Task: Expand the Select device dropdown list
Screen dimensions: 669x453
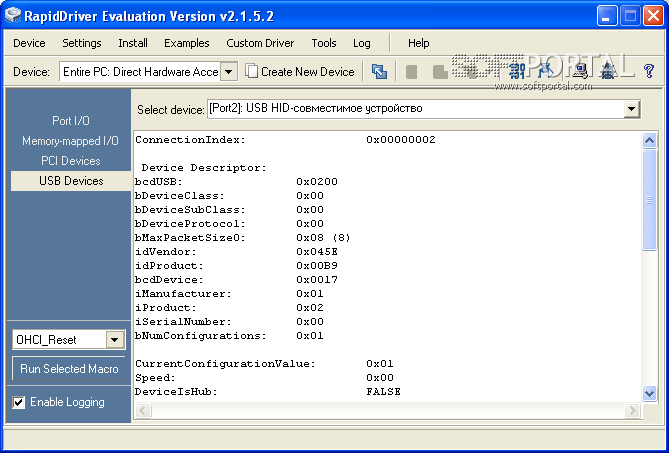Action: point(631,108)
